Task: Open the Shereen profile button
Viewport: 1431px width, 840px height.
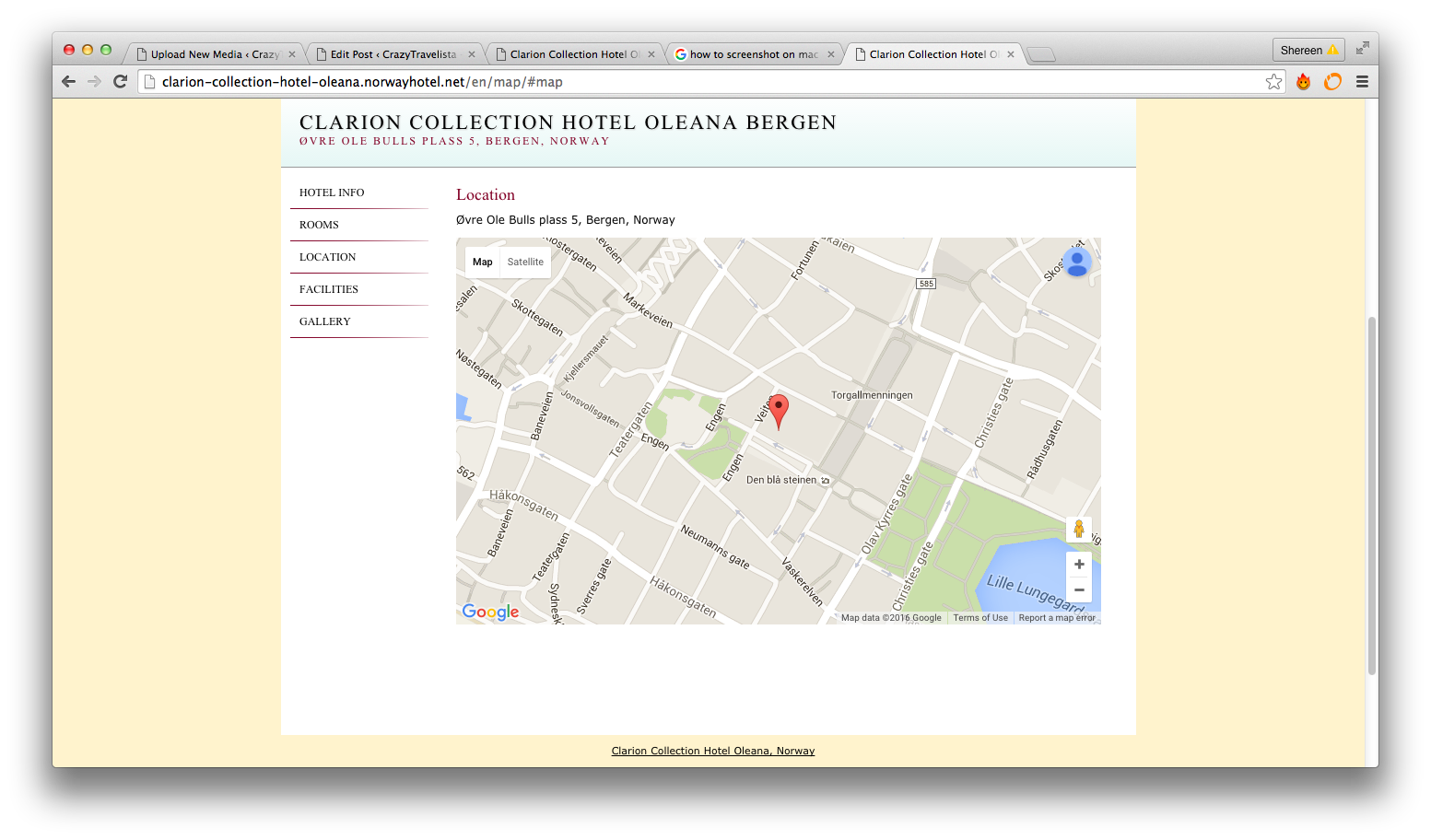Action: coord(1308,50)
